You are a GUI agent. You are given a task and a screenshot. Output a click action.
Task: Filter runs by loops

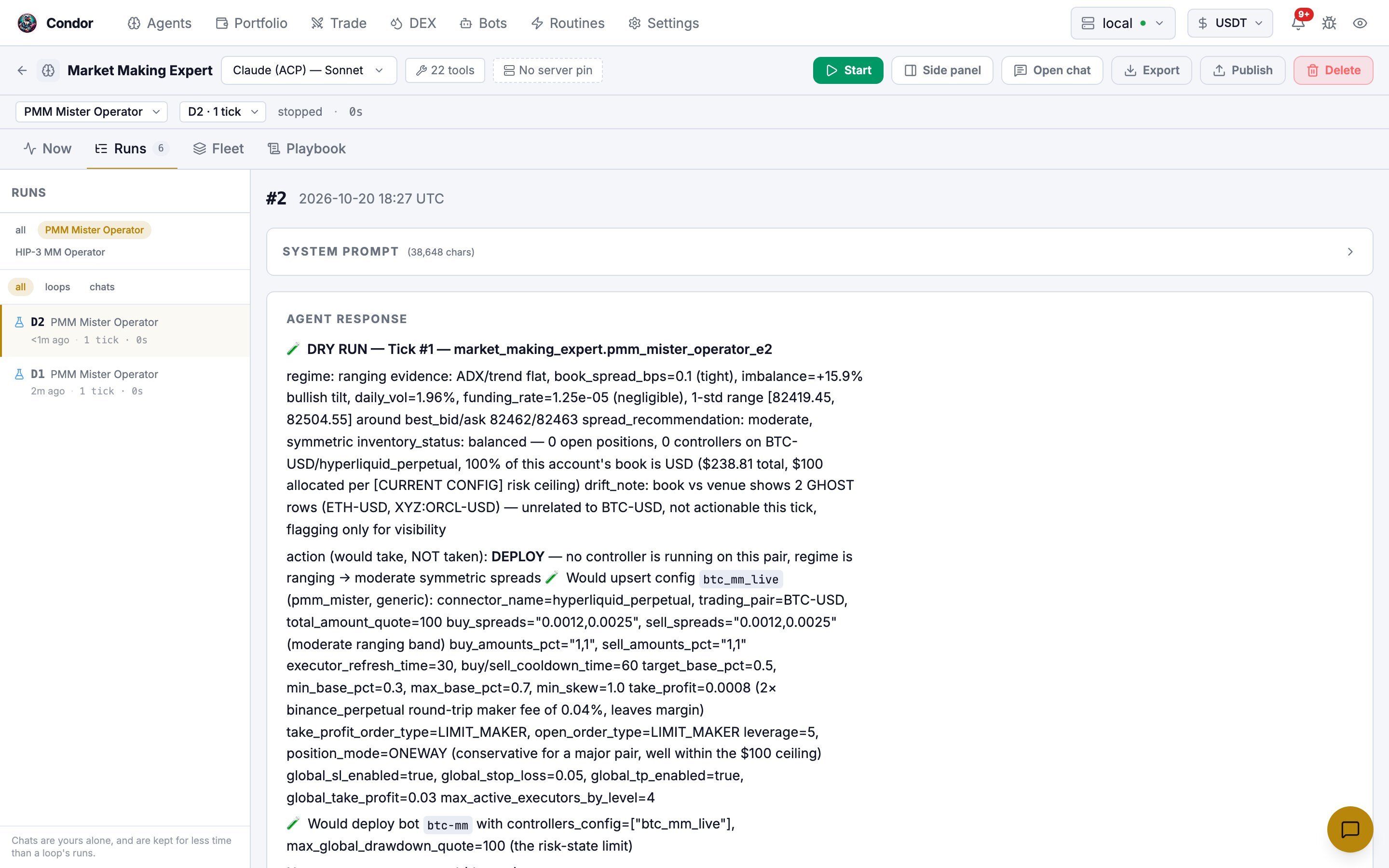57,286
